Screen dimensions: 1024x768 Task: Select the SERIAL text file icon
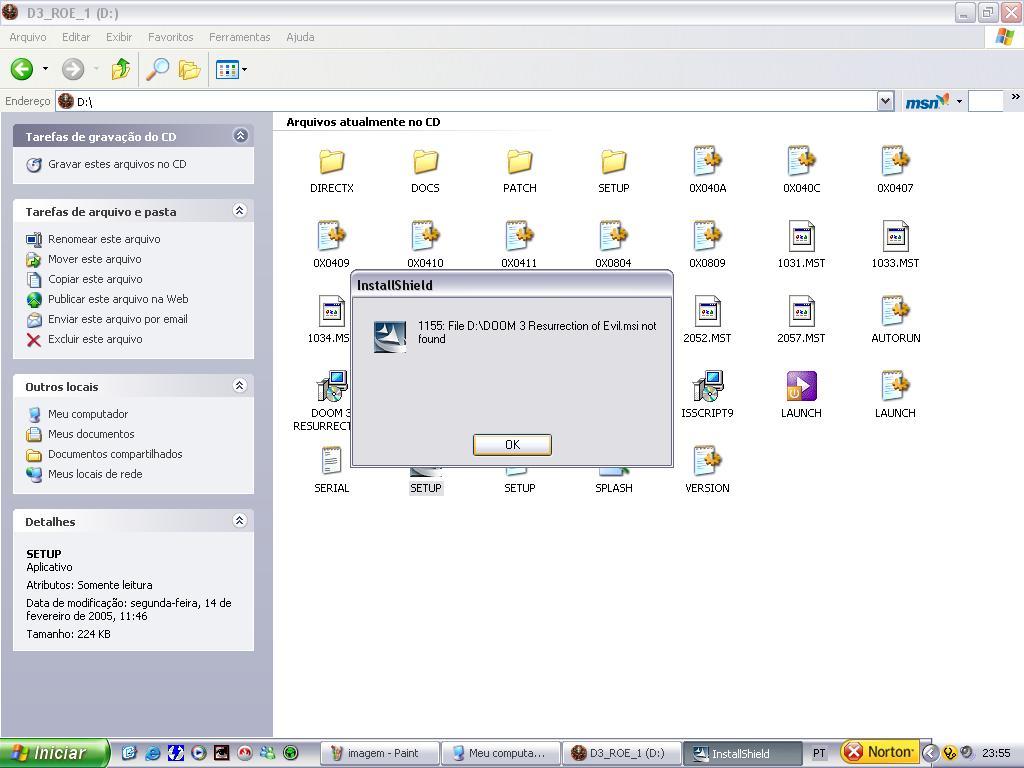tap(332, 461)
